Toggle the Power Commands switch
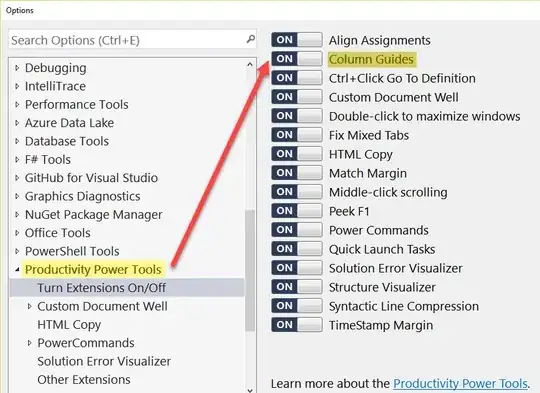The image size is (540, 393). click(297, 230)
